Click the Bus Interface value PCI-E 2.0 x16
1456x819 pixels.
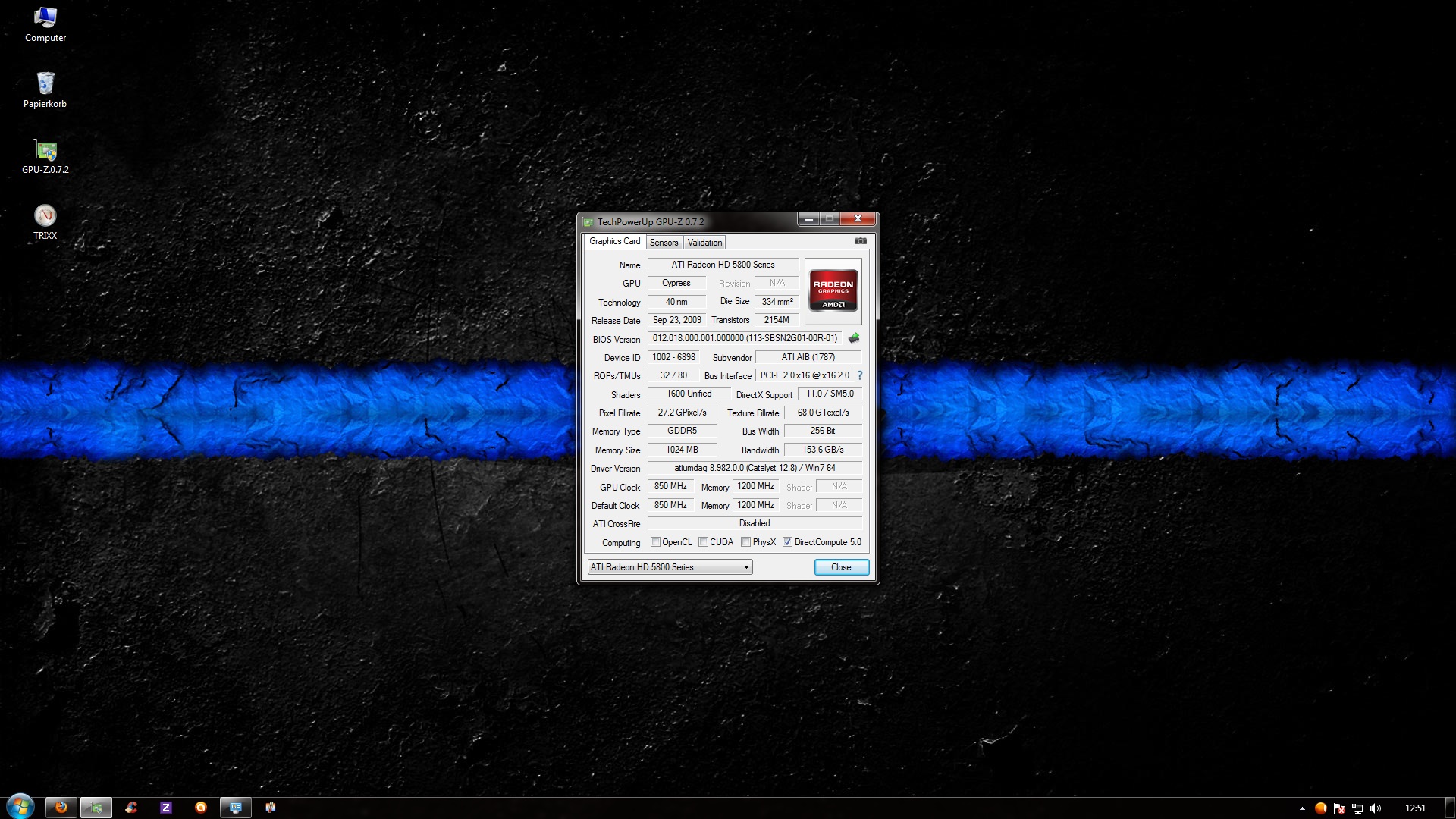[x=805, y=375]
